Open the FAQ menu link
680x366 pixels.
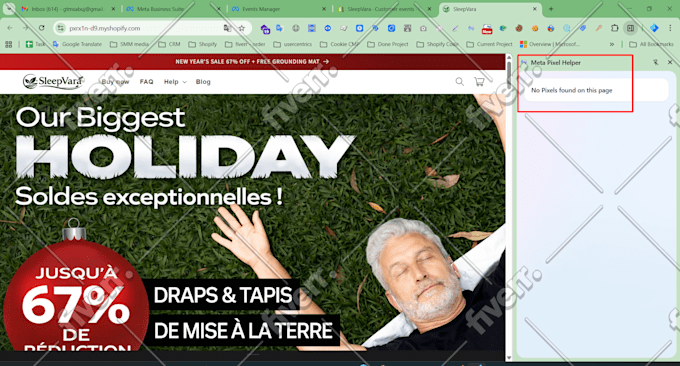tap(147, 82)
